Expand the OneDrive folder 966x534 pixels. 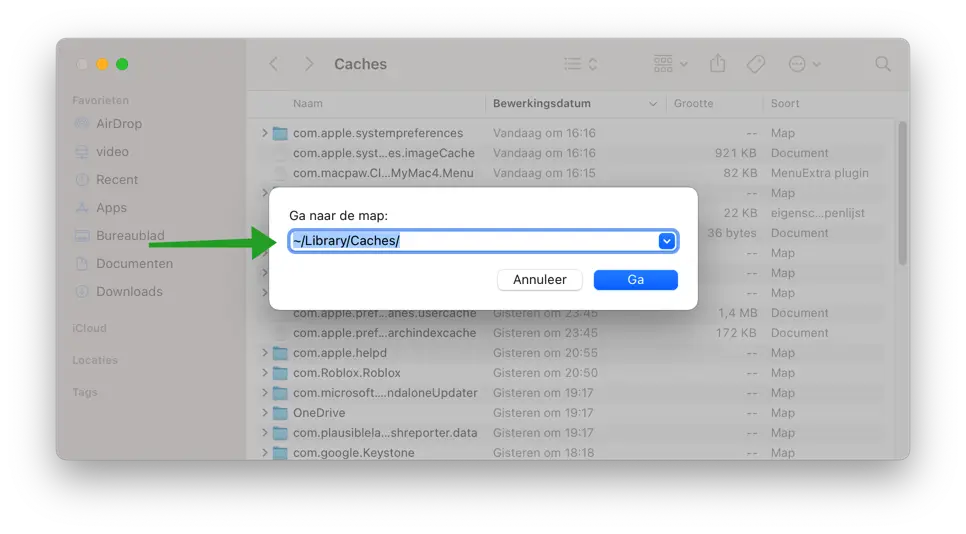264,413
